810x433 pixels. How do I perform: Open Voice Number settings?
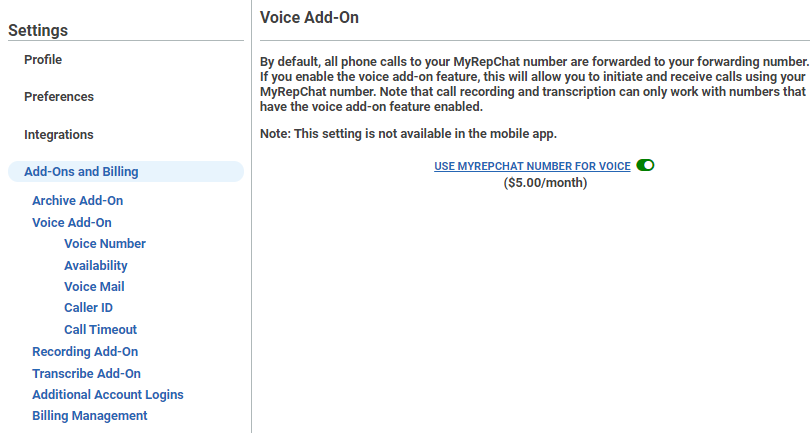coord(105,243)
